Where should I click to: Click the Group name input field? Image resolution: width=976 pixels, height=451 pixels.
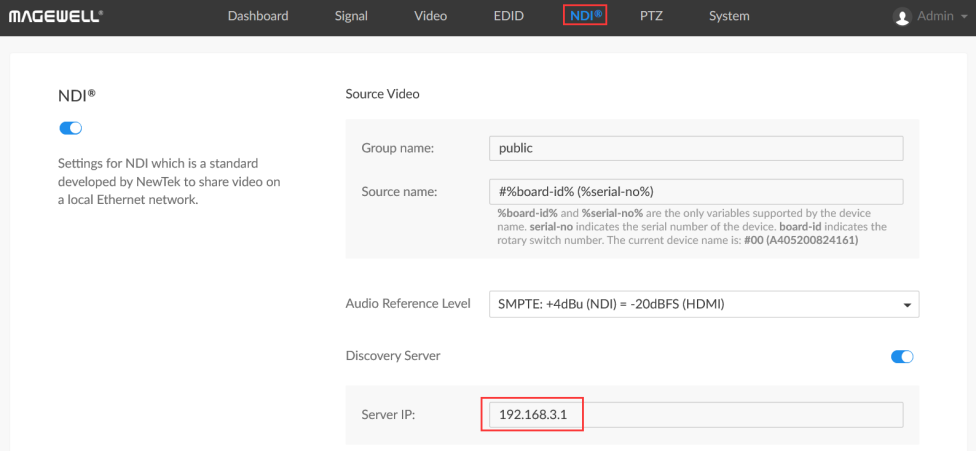pyautogui.click(x=696, y=148)
